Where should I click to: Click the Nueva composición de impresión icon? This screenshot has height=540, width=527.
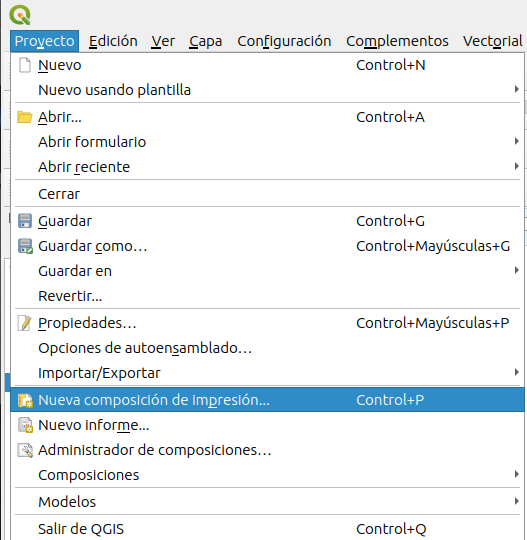click(x=25, y=400)
